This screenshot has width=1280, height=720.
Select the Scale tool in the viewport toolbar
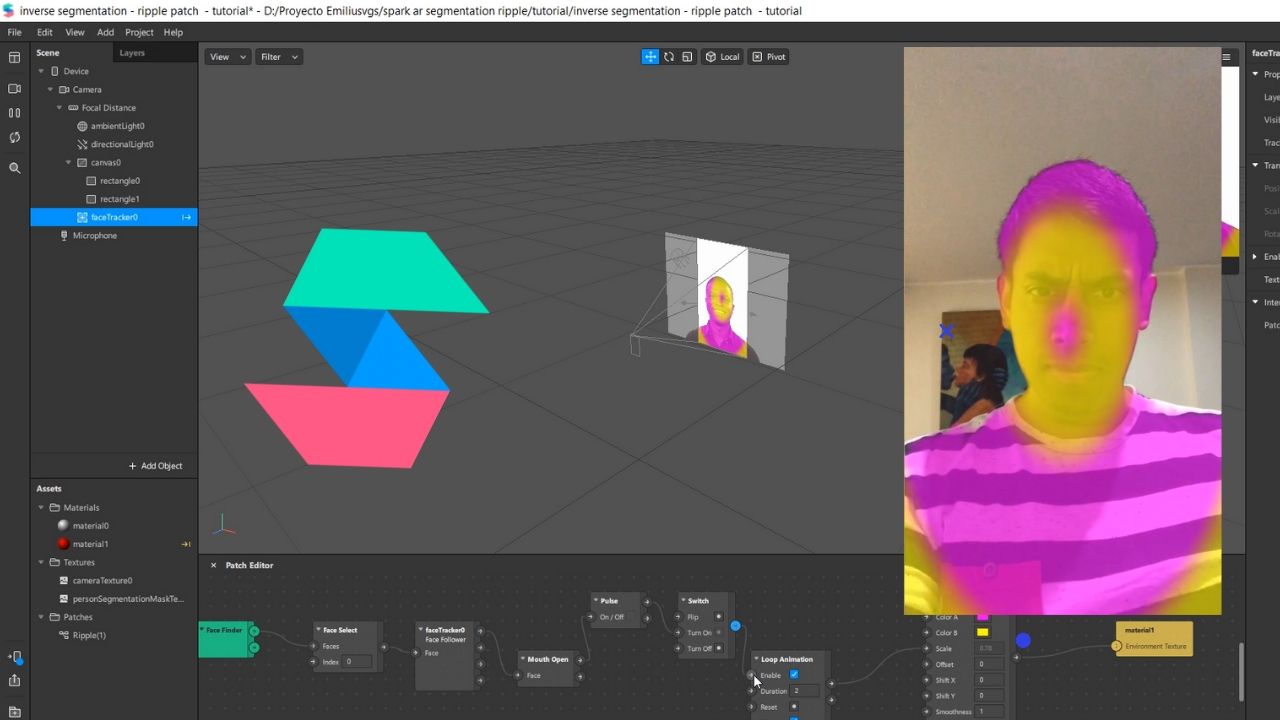click(x=687, y=57)
